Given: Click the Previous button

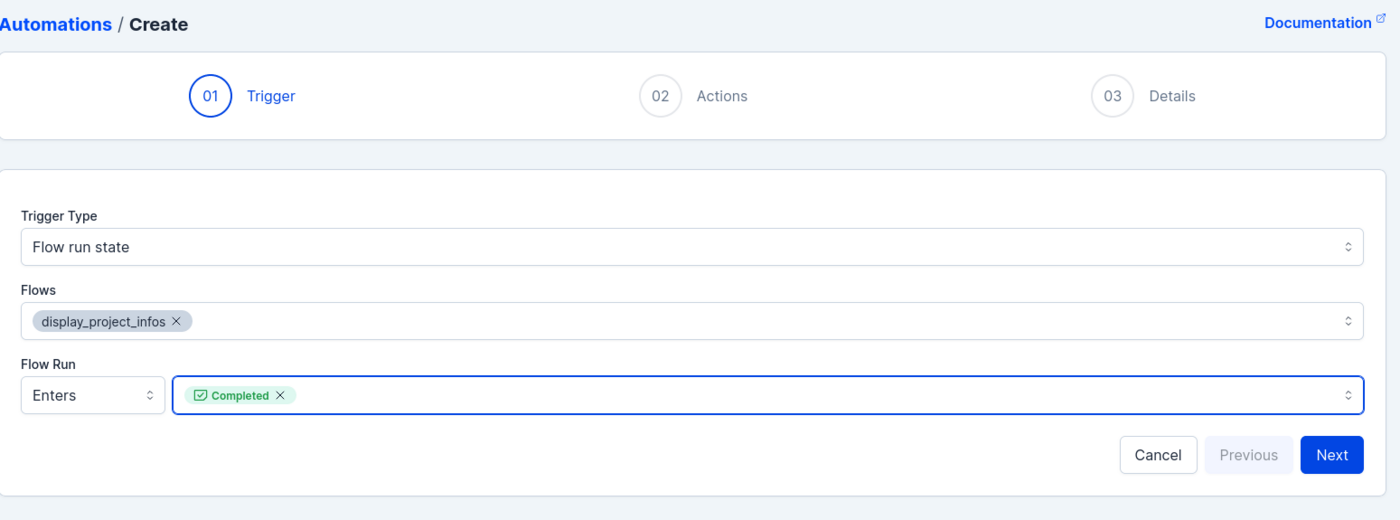Looking at the screenshot, I should click(1248, 455).
